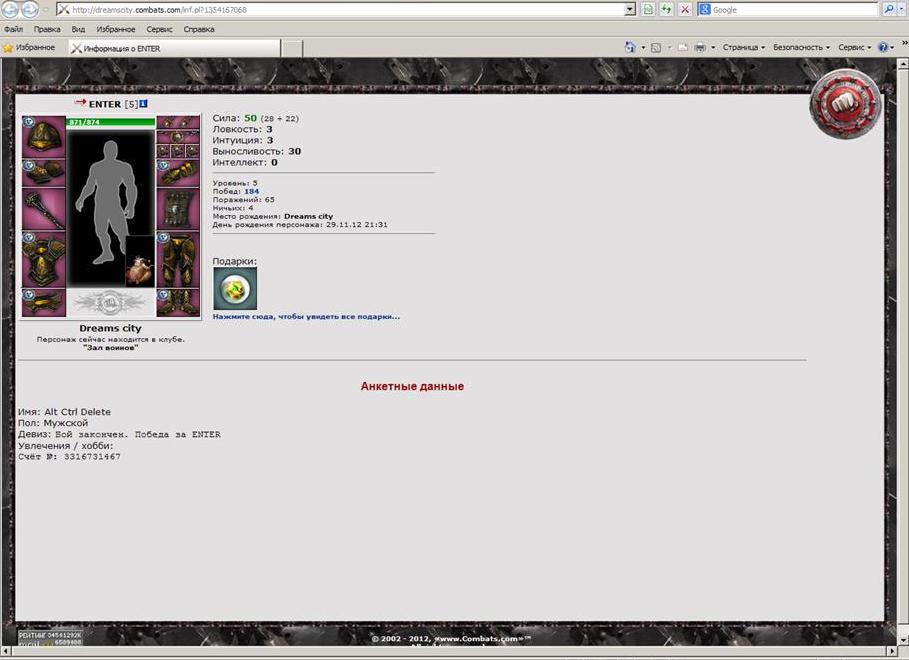Screen dimensions: 909x660
Task: Open the search provider dropdown arrow
Action: [900, 10]
